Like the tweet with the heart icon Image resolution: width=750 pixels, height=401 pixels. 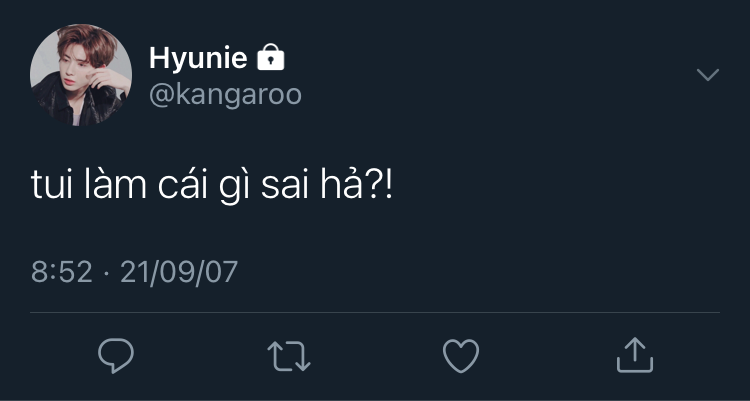tap(461, 356)
